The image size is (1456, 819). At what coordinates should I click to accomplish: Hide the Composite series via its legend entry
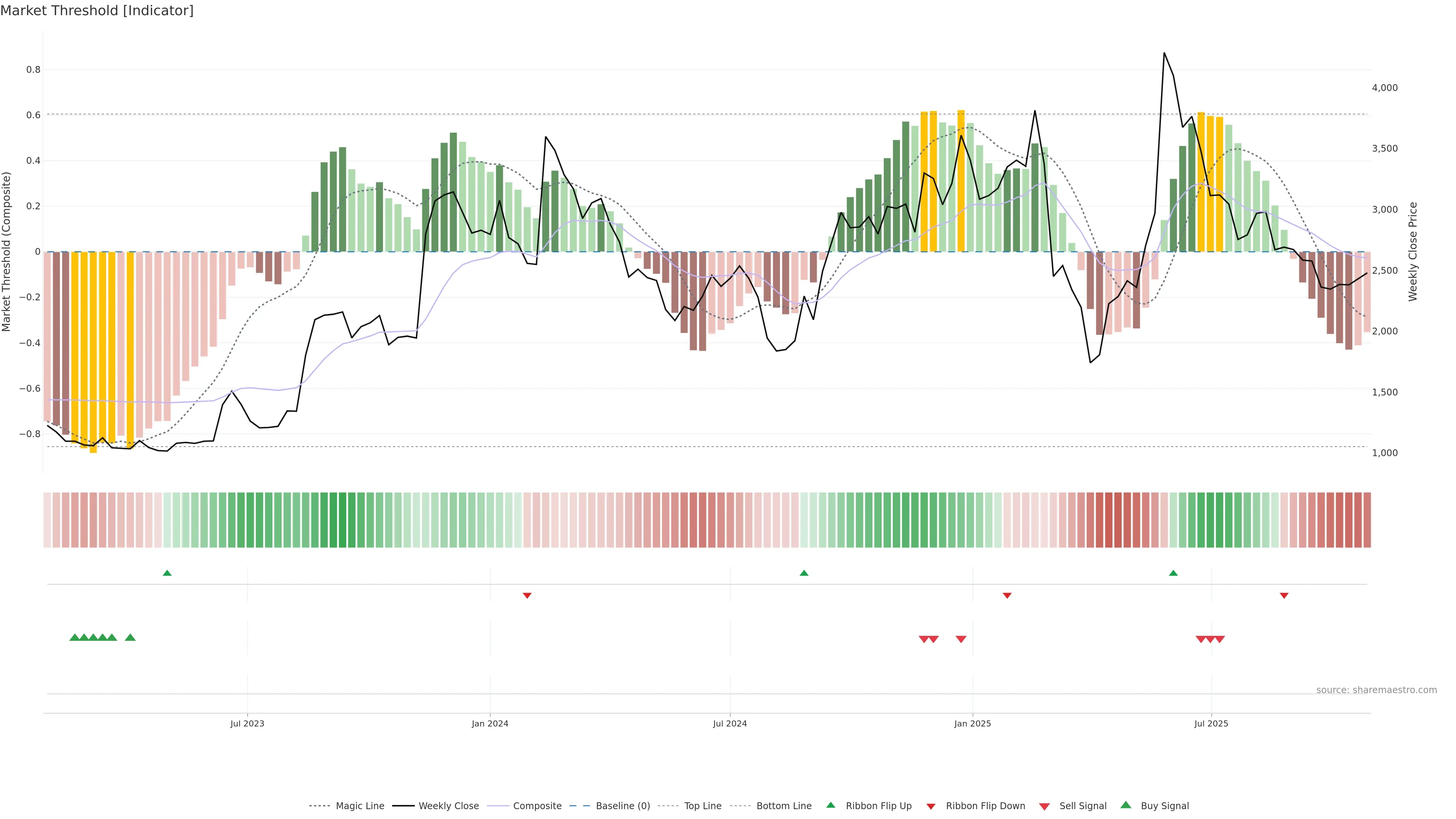pos(537,806)
